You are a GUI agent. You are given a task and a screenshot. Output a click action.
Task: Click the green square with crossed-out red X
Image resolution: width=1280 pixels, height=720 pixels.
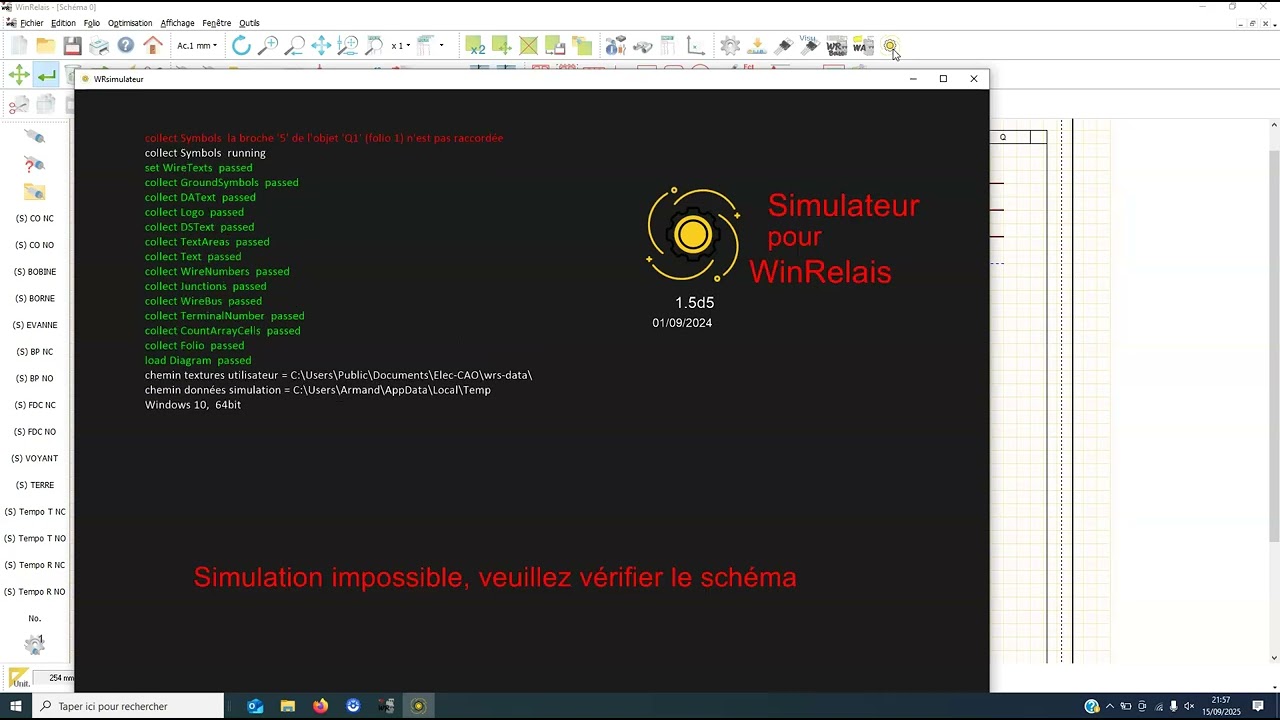[529, 46]
